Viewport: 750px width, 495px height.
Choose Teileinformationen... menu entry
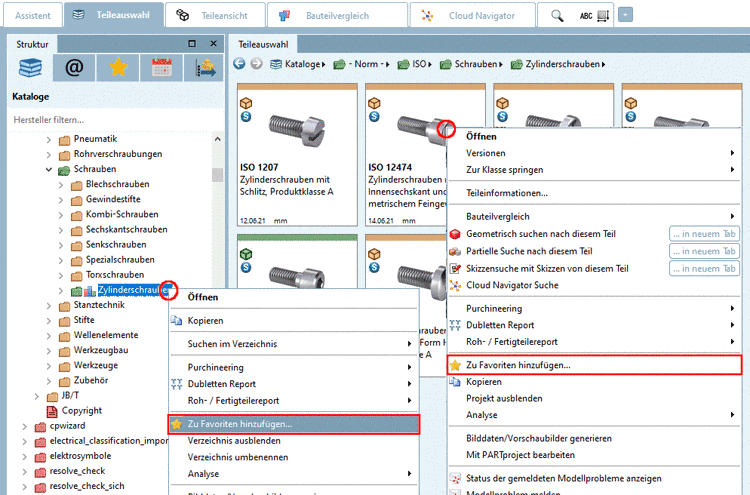pos(594,193)
